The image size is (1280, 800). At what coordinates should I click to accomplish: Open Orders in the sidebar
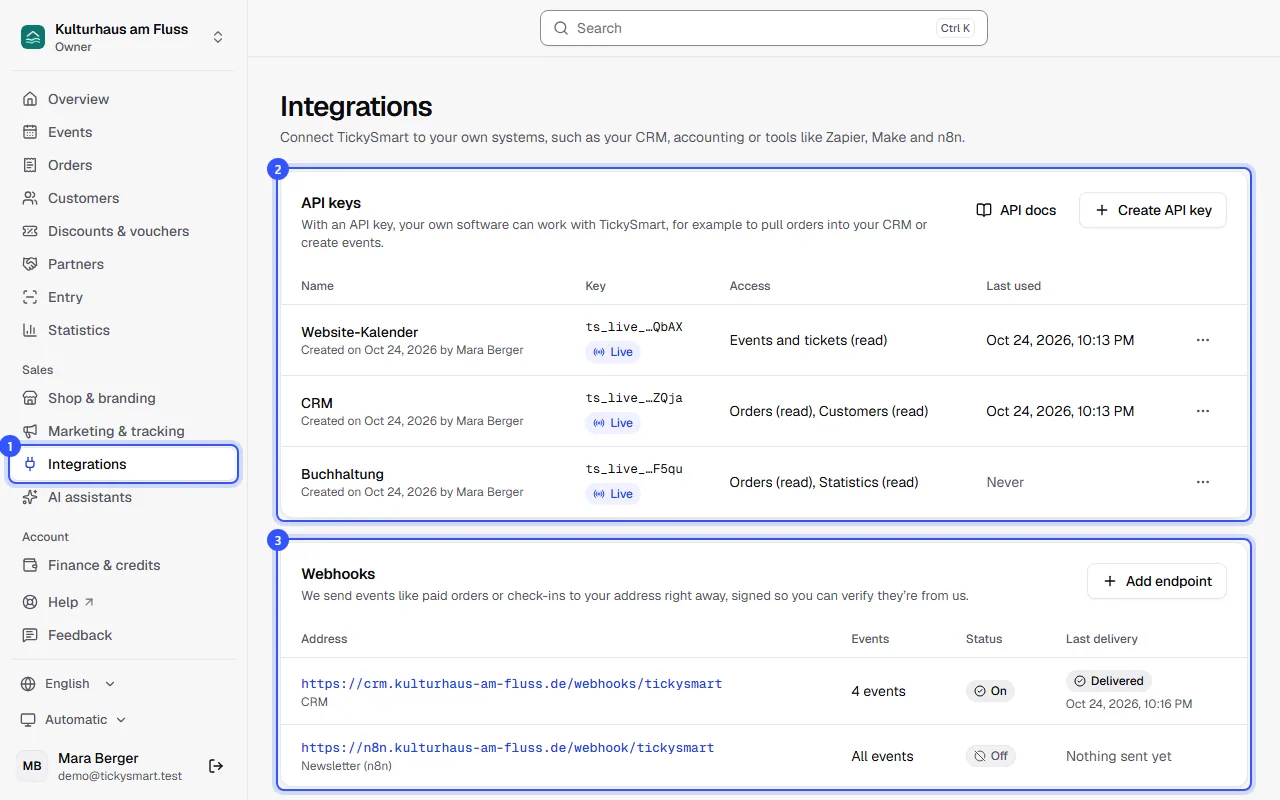tap(124, 165)
